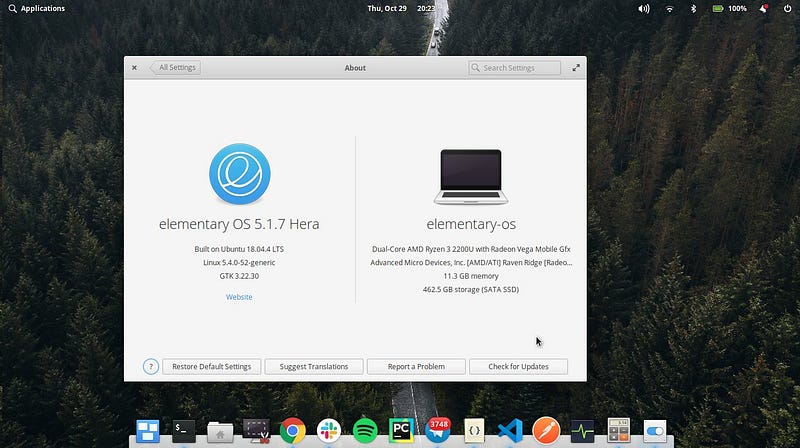Open Spotify from the dock
The height and width of the screenshot is (448, 800).
pyautogui.click(x=365, y=431)
